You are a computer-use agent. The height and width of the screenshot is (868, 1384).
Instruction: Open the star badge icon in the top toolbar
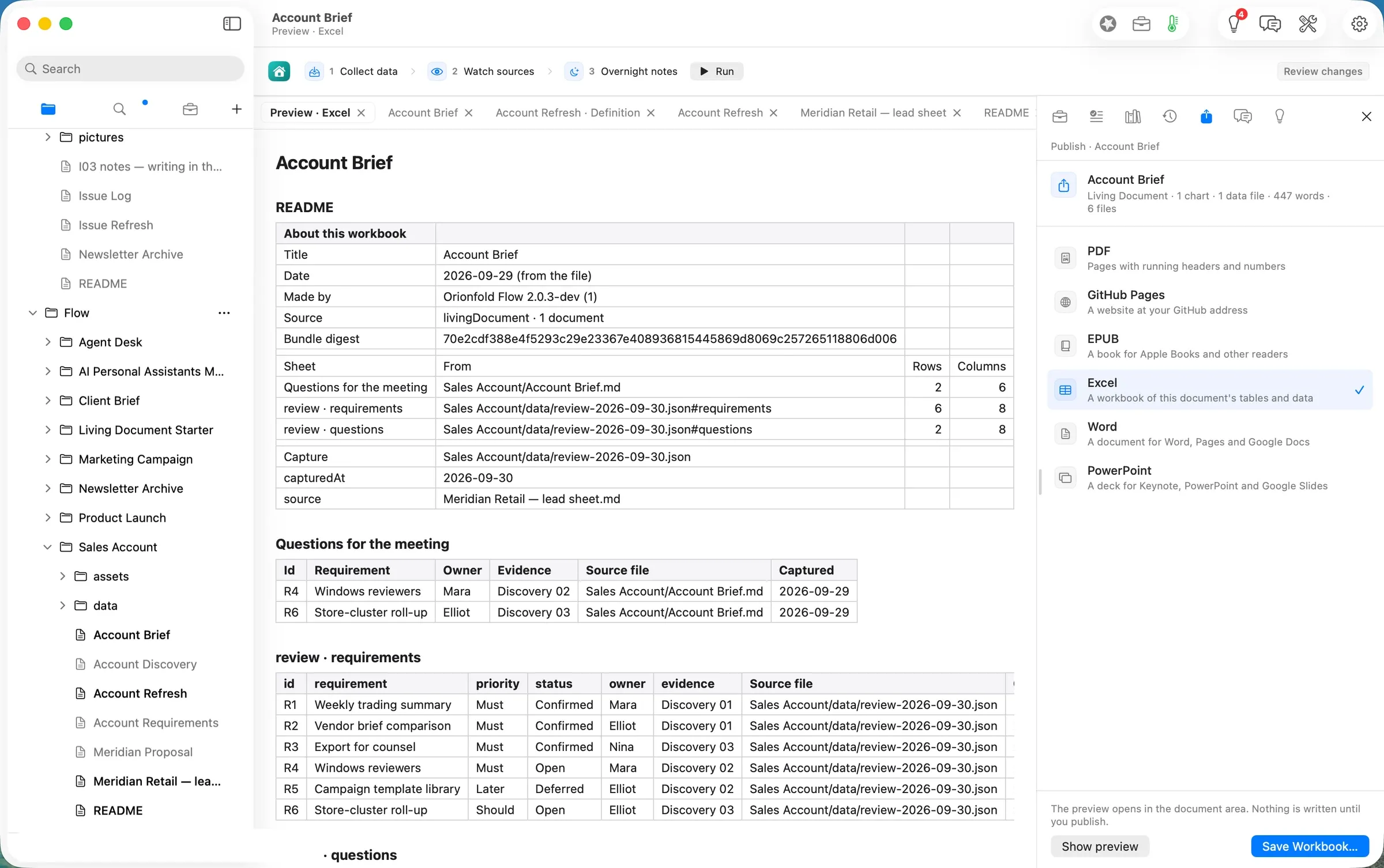1108,24
